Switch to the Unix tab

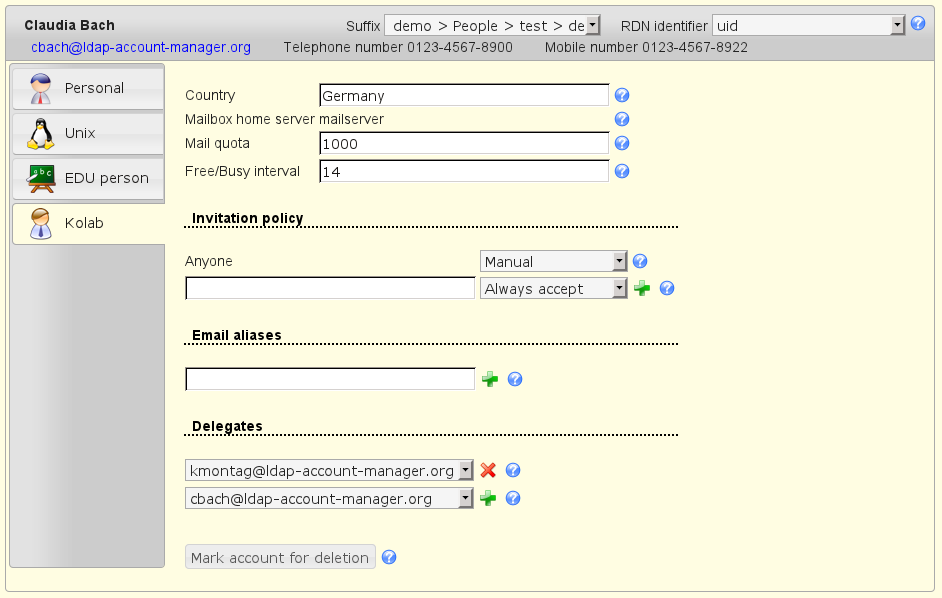pos(87,133)
